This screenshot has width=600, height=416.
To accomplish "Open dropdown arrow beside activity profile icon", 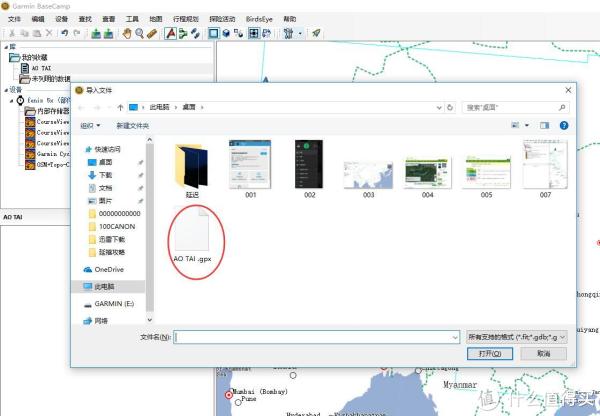I will (300, 34).
